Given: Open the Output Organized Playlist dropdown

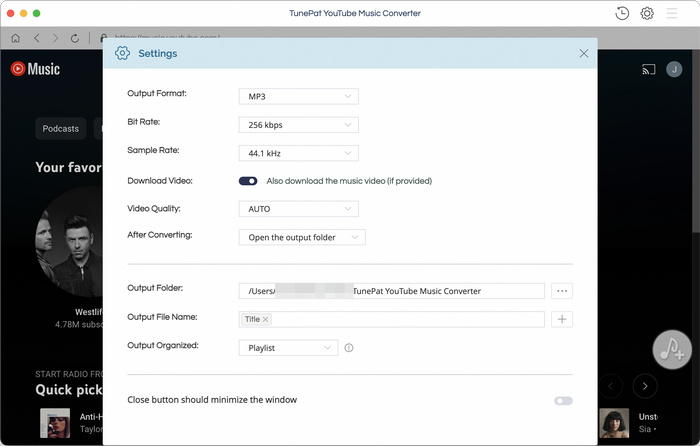Looking at the screenshot, I should click(x=288, y=348).
